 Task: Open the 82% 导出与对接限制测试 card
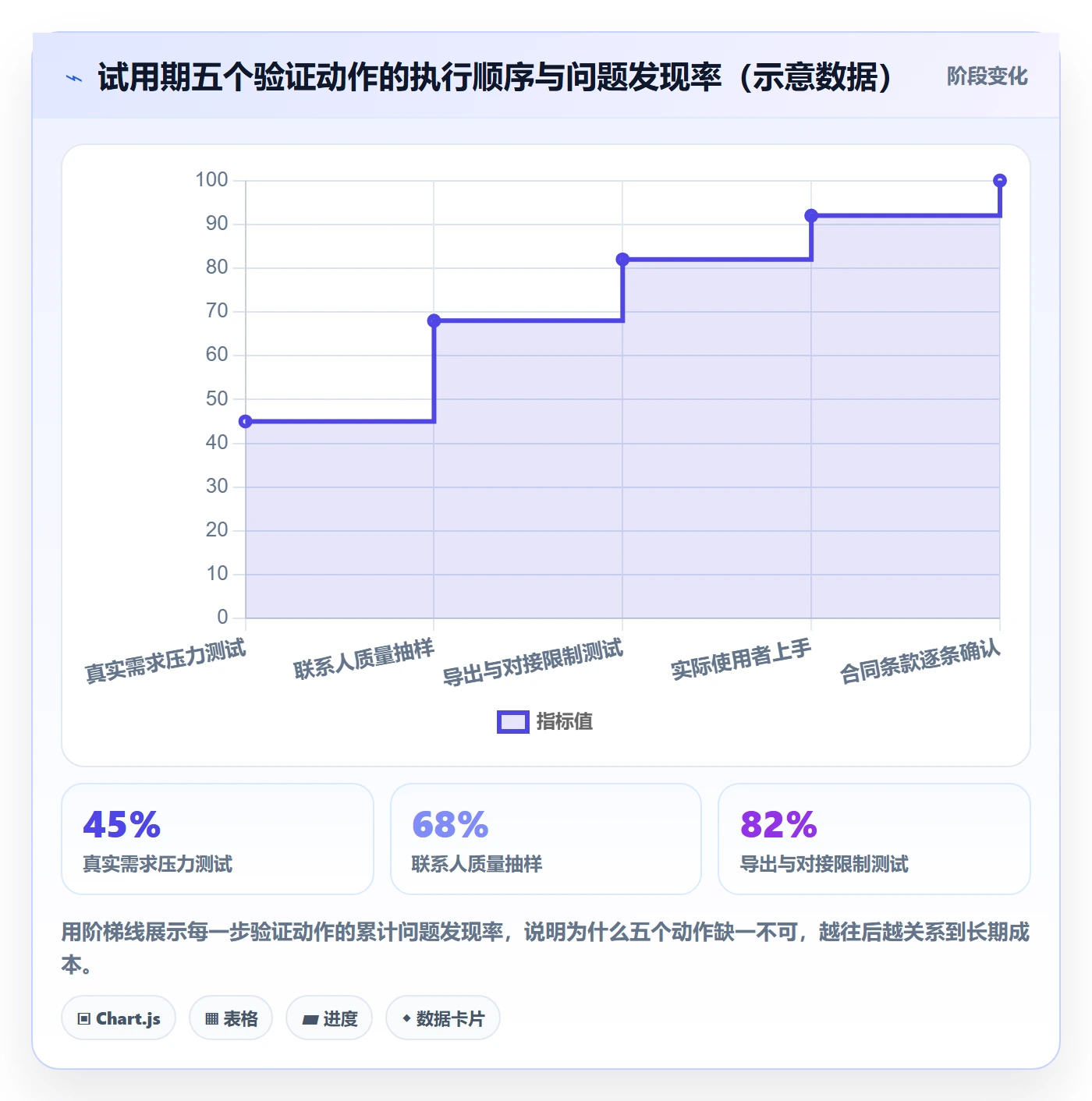pos(874,839)
